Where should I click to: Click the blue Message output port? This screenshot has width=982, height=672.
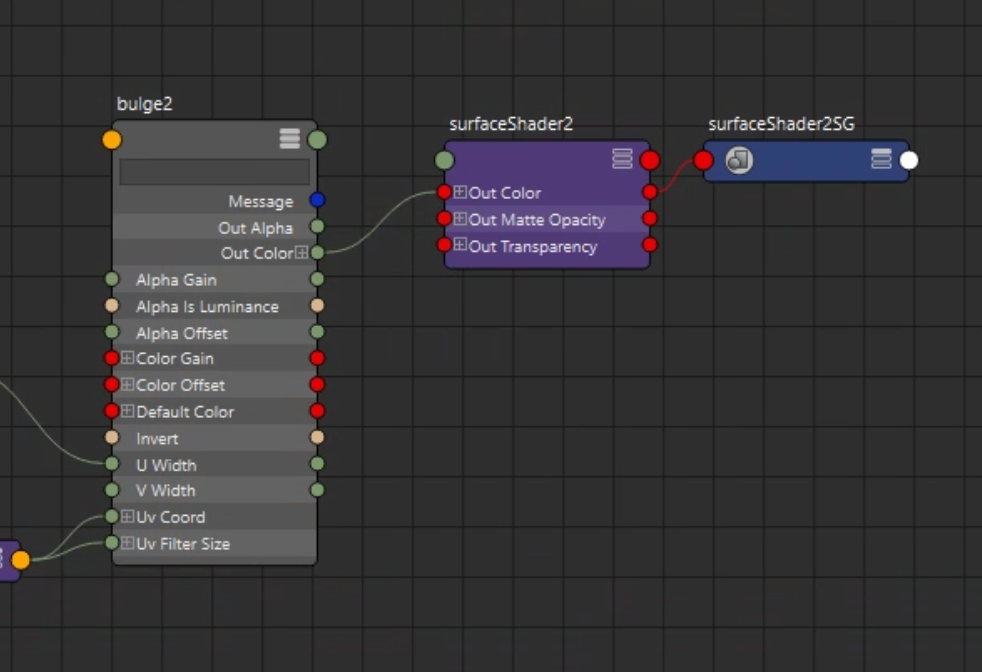tap(318, 200)
